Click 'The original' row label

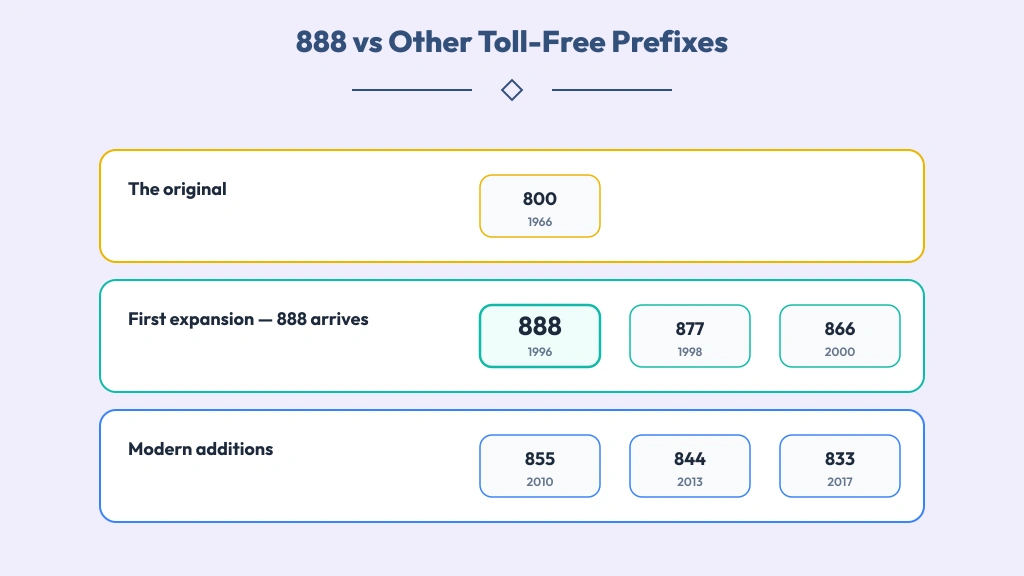click(177, 189)
